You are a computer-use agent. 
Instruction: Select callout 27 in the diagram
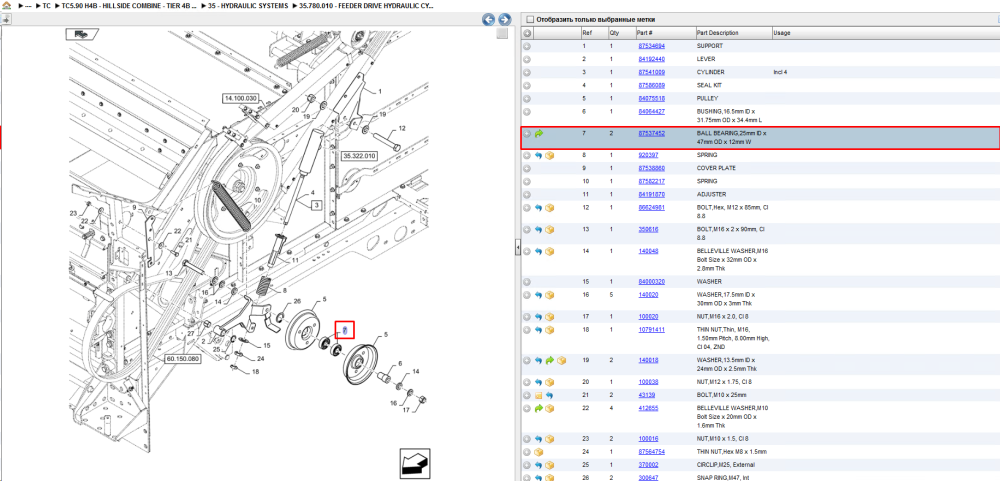[x=189, y=333]
